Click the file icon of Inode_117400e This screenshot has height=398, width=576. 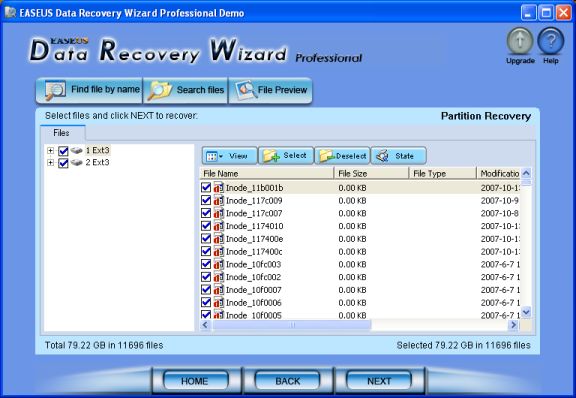219,239
